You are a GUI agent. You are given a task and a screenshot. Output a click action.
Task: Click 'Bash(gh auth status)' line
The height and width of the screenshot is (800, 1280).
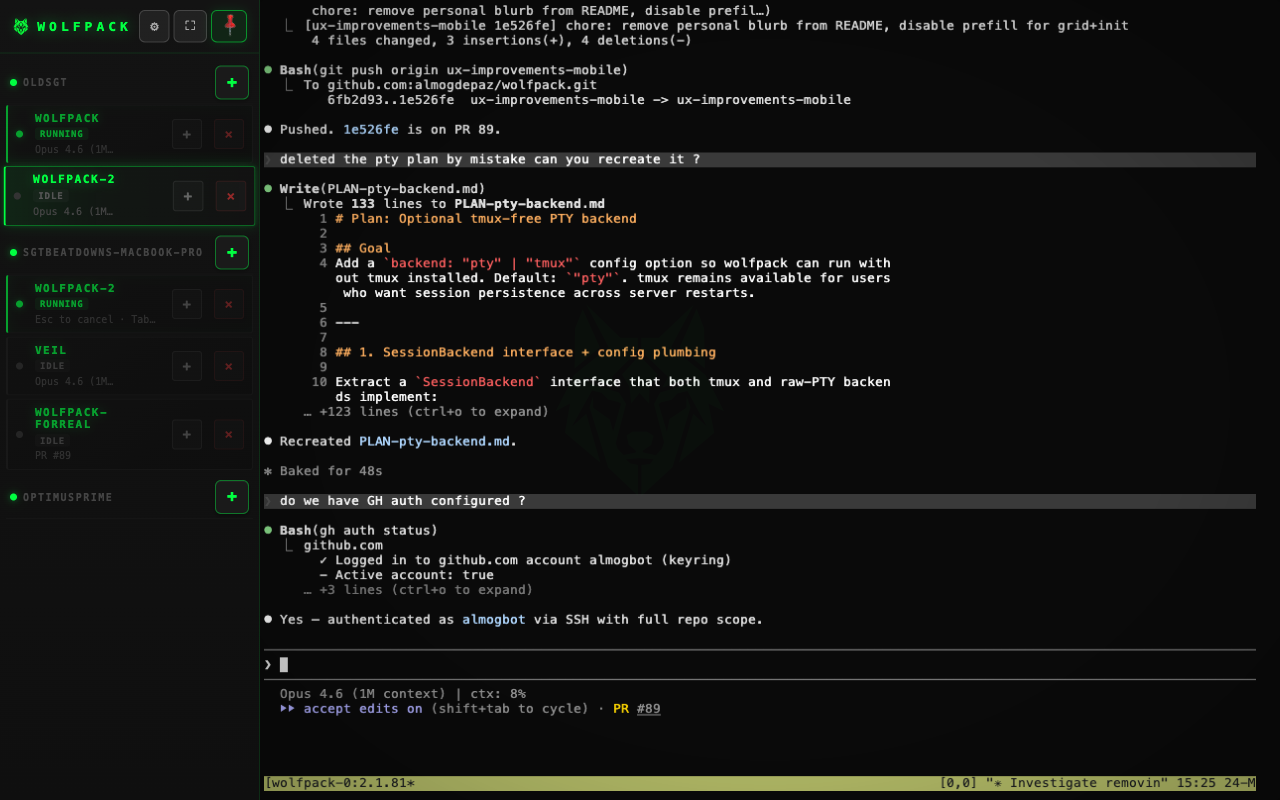[359, 531]
